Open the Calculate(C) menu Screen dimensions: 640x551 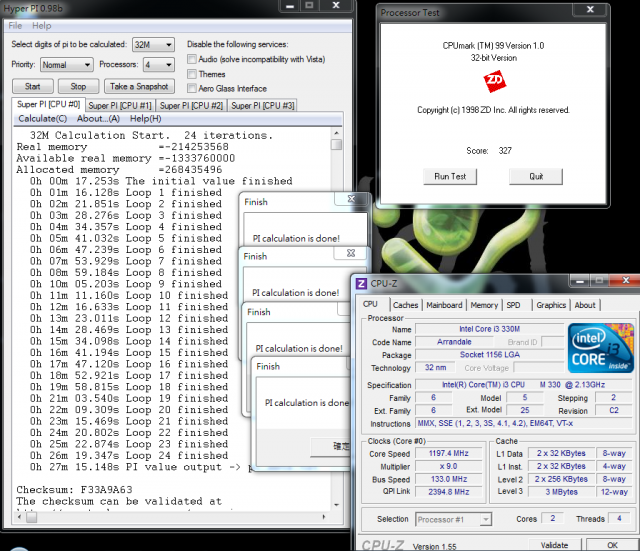(x=42, y=119)
